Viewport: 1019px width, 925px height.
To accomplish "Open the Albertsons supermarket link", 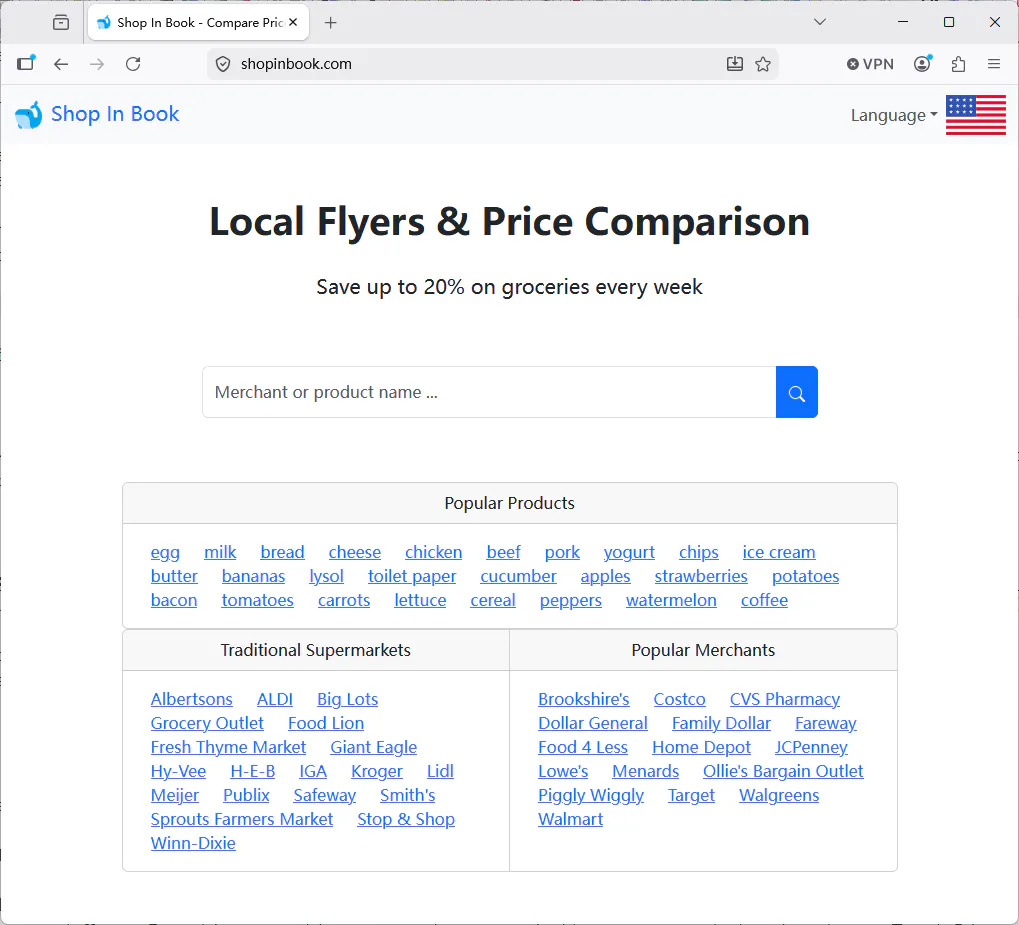I will pyautogui.click(x=192, y=699).
